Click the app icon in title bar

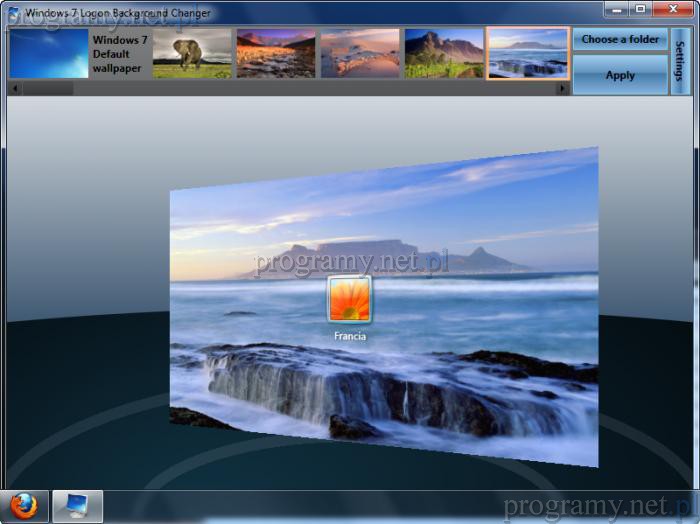click(13, 13)
